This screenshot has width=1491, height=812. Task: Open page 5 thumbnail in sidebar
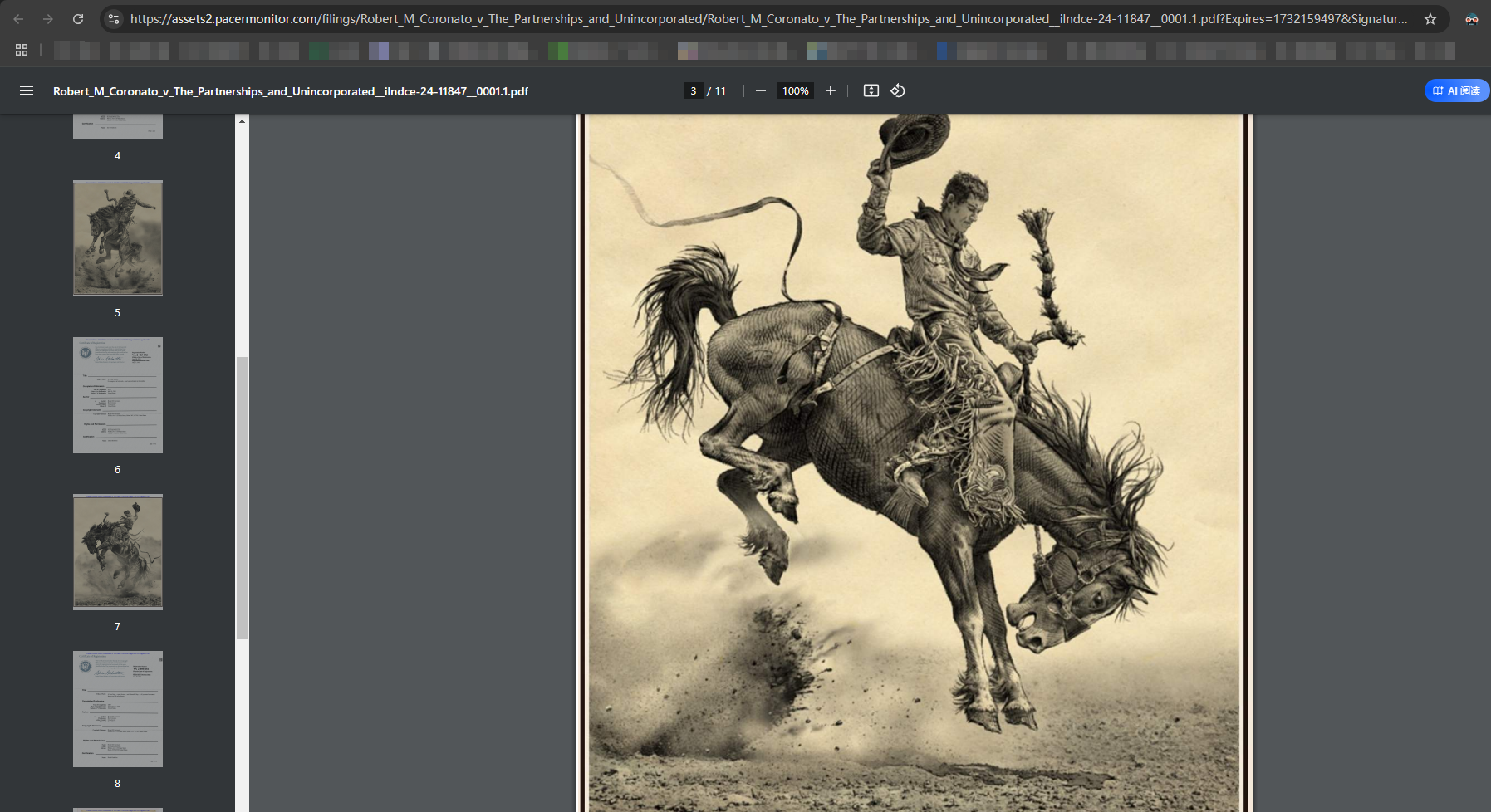(118, 238)
